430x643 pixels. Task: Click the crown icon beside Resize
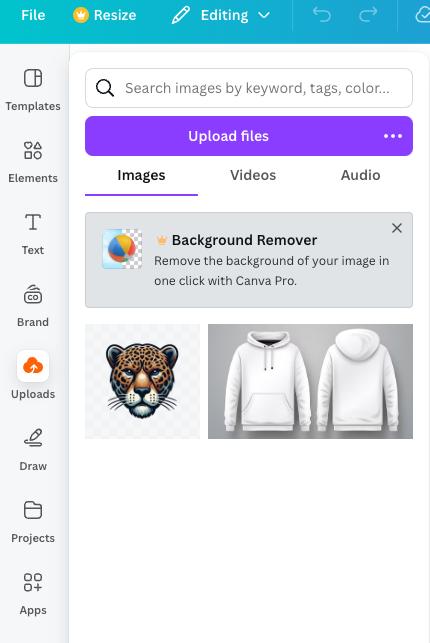(81, 16)
